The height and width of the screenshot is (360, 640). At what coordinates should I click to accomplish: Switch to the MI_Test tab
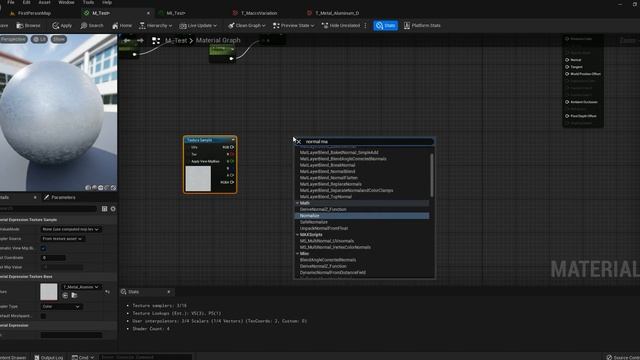(x=176, y=13)
